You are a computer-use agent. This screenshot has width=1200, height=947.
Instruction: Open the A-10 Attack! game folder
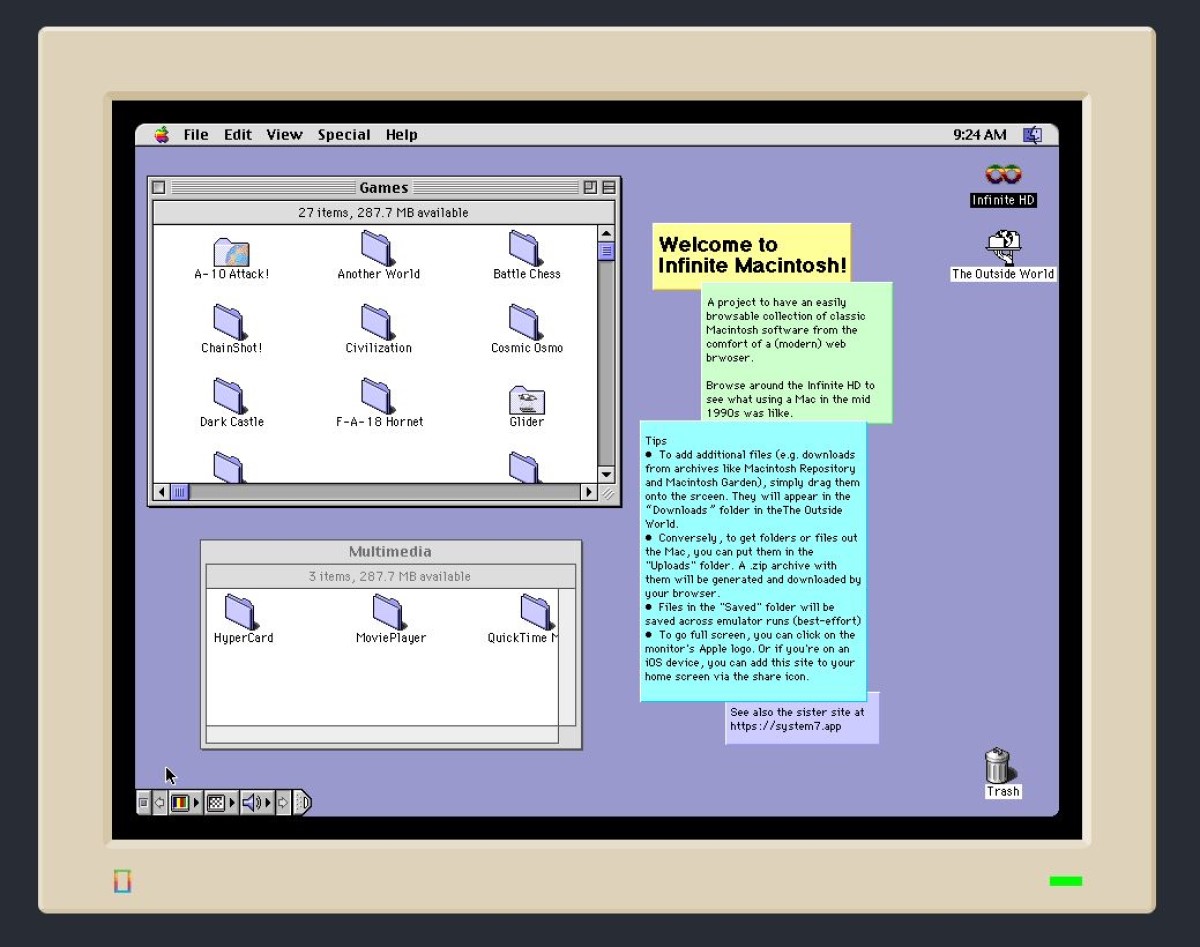tap(231, 251)
